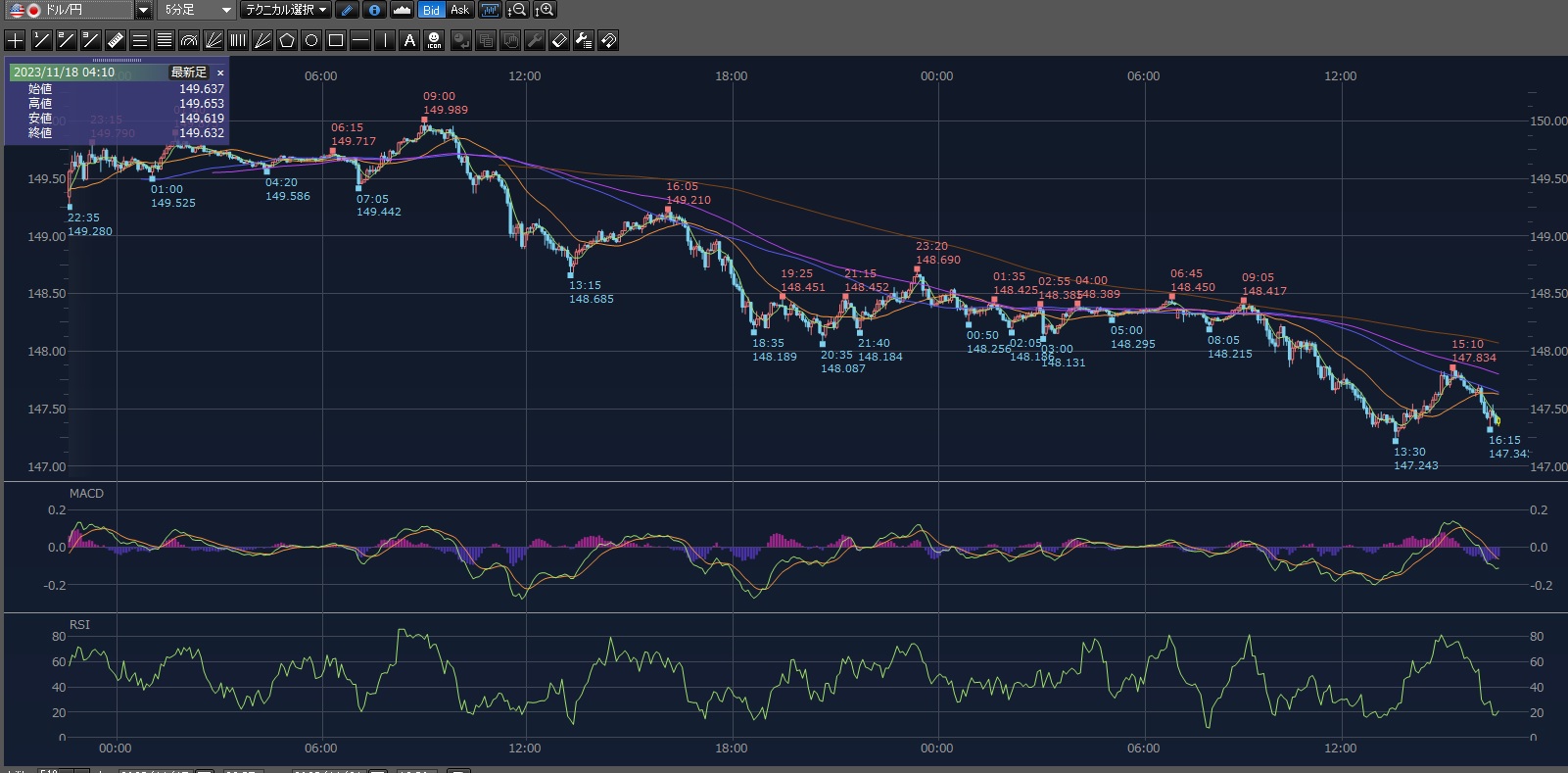Click the horizontal line drawing tool
Screen dimensions: 1568x773
[360, 40]
